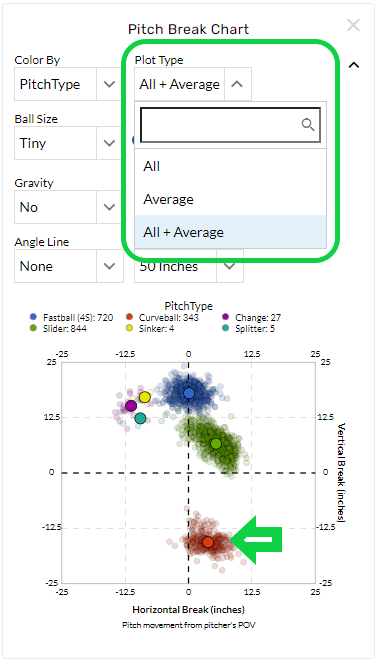
Task: Click the blue Fastball average marker
Action: [x=189, y=393]
